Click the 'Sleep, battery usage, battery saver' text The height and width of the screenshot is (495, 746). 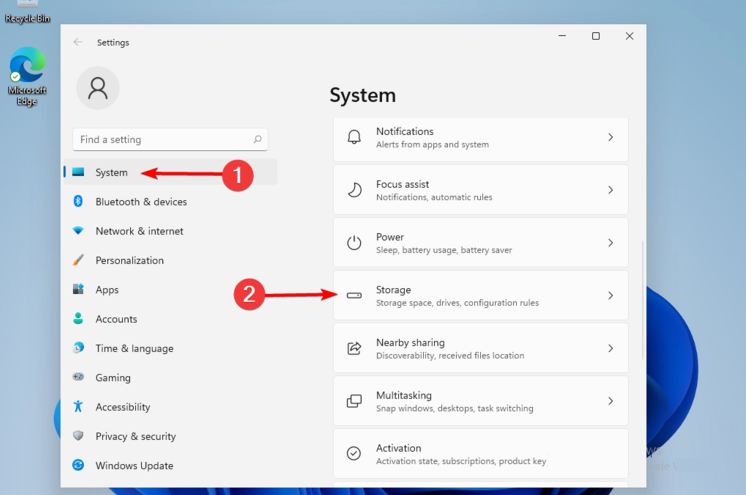444,250
